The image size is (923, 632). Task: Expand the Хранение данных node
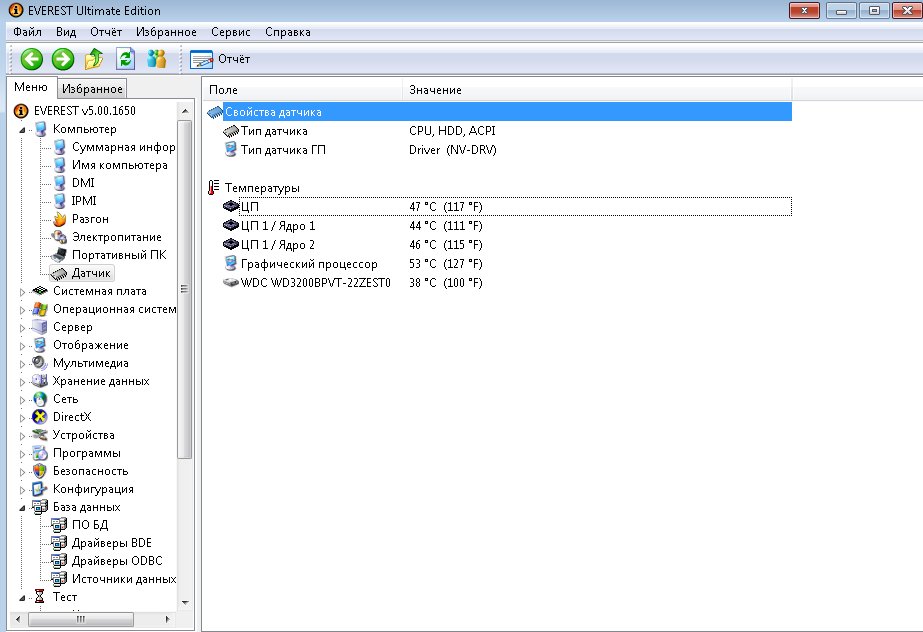pos(22,382)
